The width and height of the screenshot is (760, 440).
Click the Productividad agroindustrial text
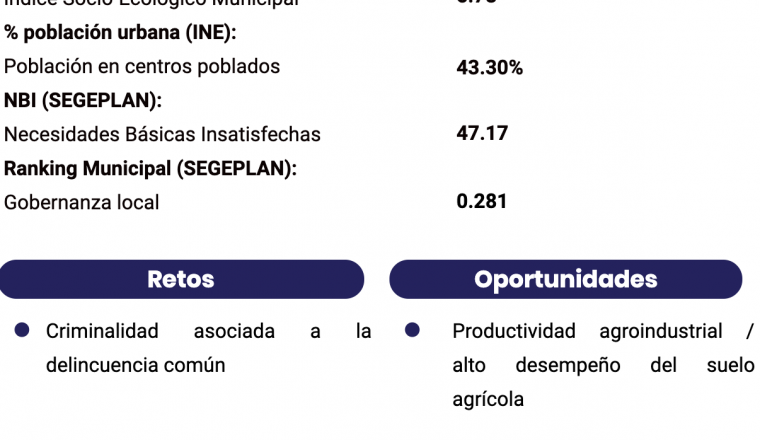[587, 331]
